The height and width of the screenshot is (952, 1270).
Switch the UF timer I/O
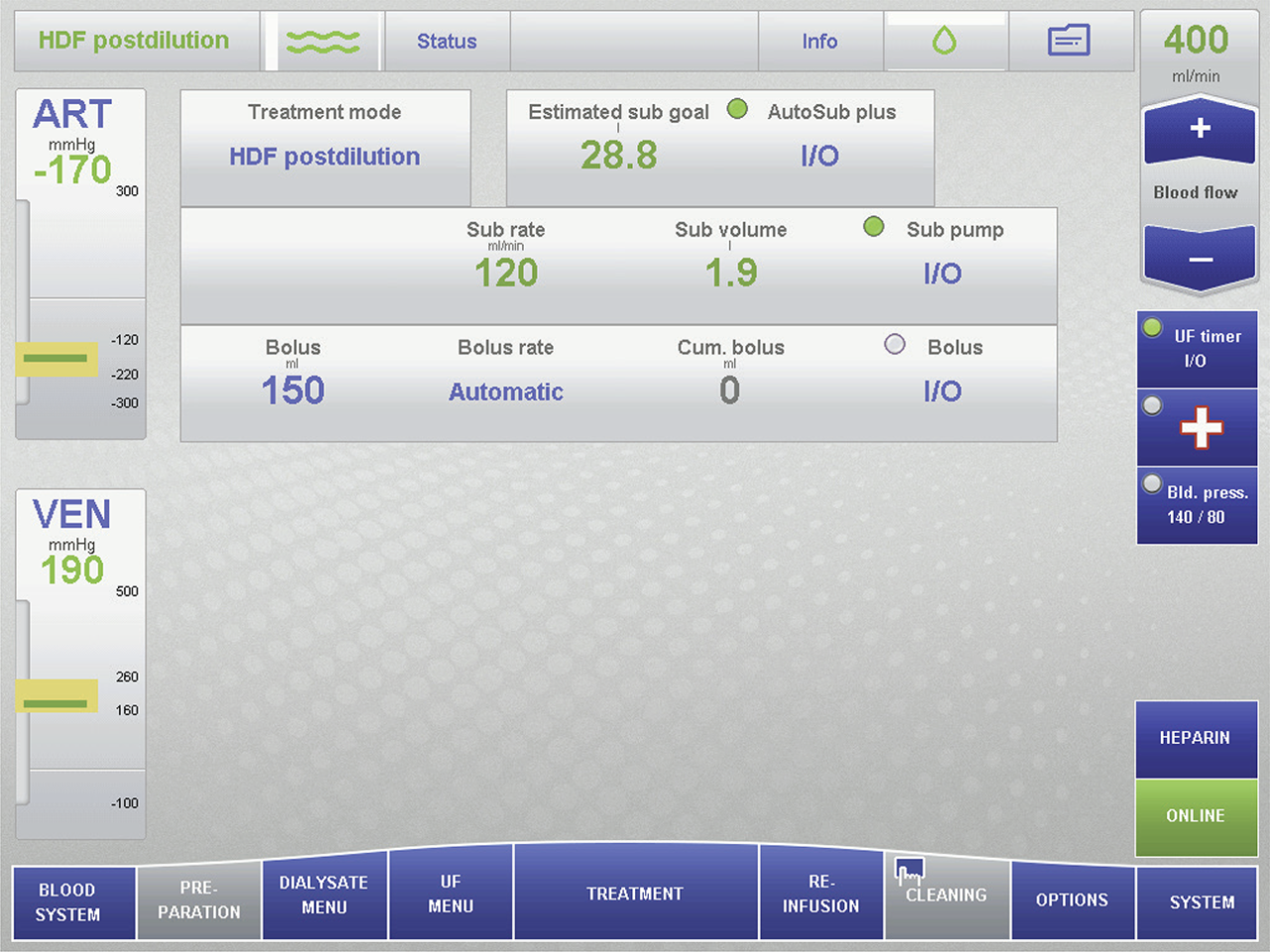[x=1197, y=348]
